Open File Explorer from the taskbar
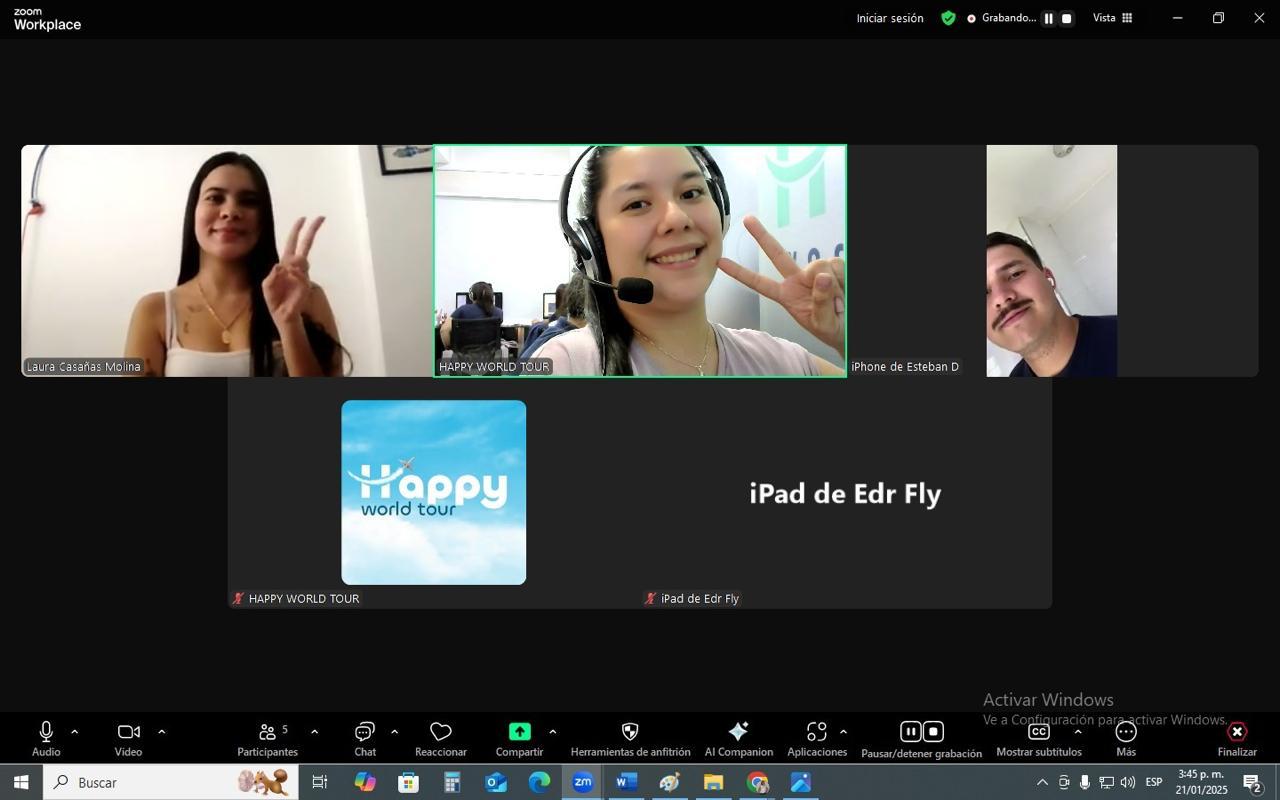The image size is (1280, 800). [713, 782]
